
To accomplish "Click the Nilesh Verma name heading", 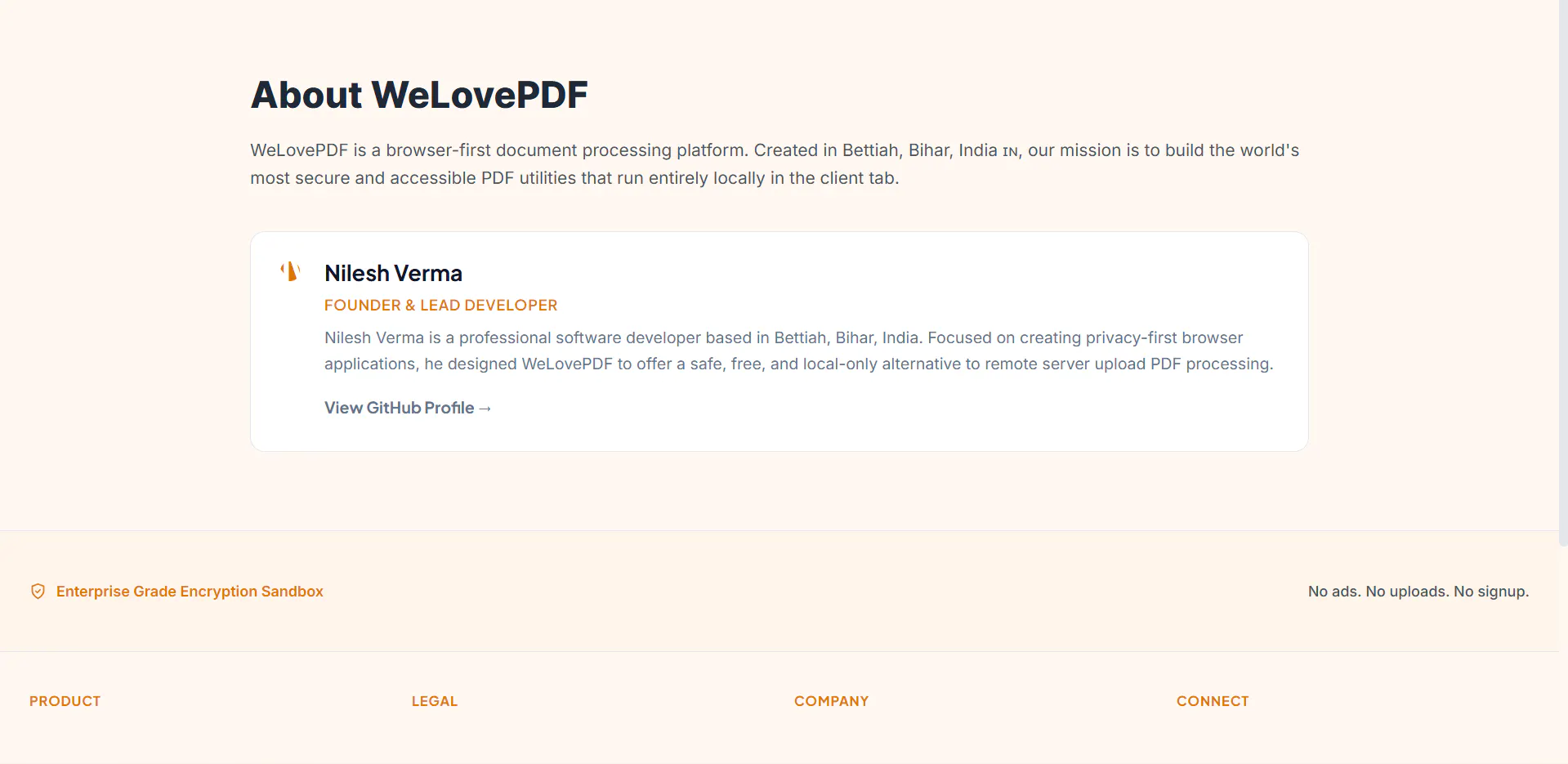I will [x=393, y=273].
